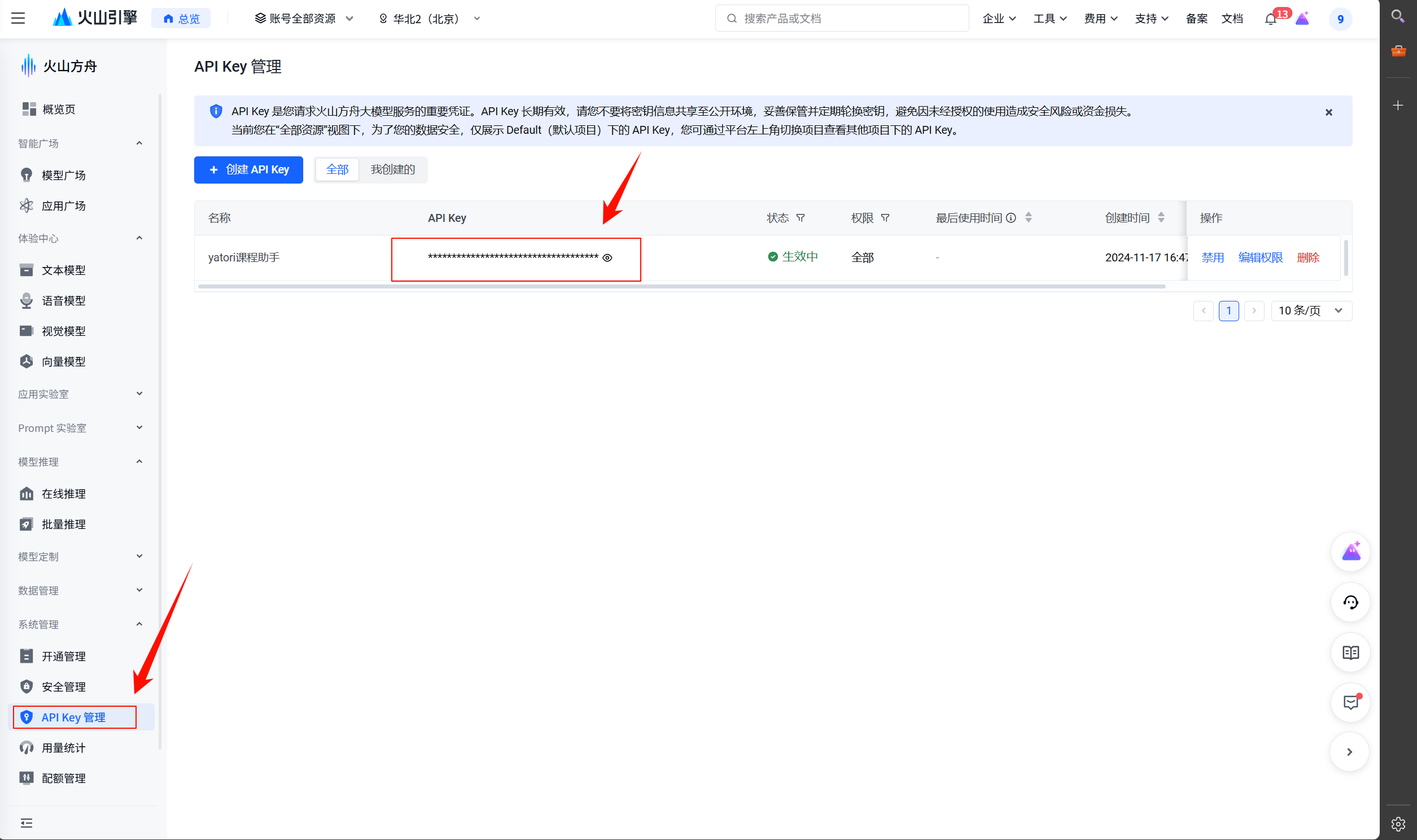Collapse the sidebar with bottom icon

pos(26,823)
